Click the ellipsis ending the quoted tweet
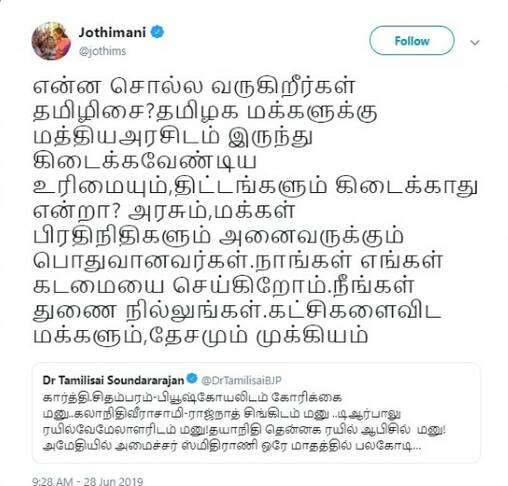The image size is (508, 486). (x=417, y=447)
